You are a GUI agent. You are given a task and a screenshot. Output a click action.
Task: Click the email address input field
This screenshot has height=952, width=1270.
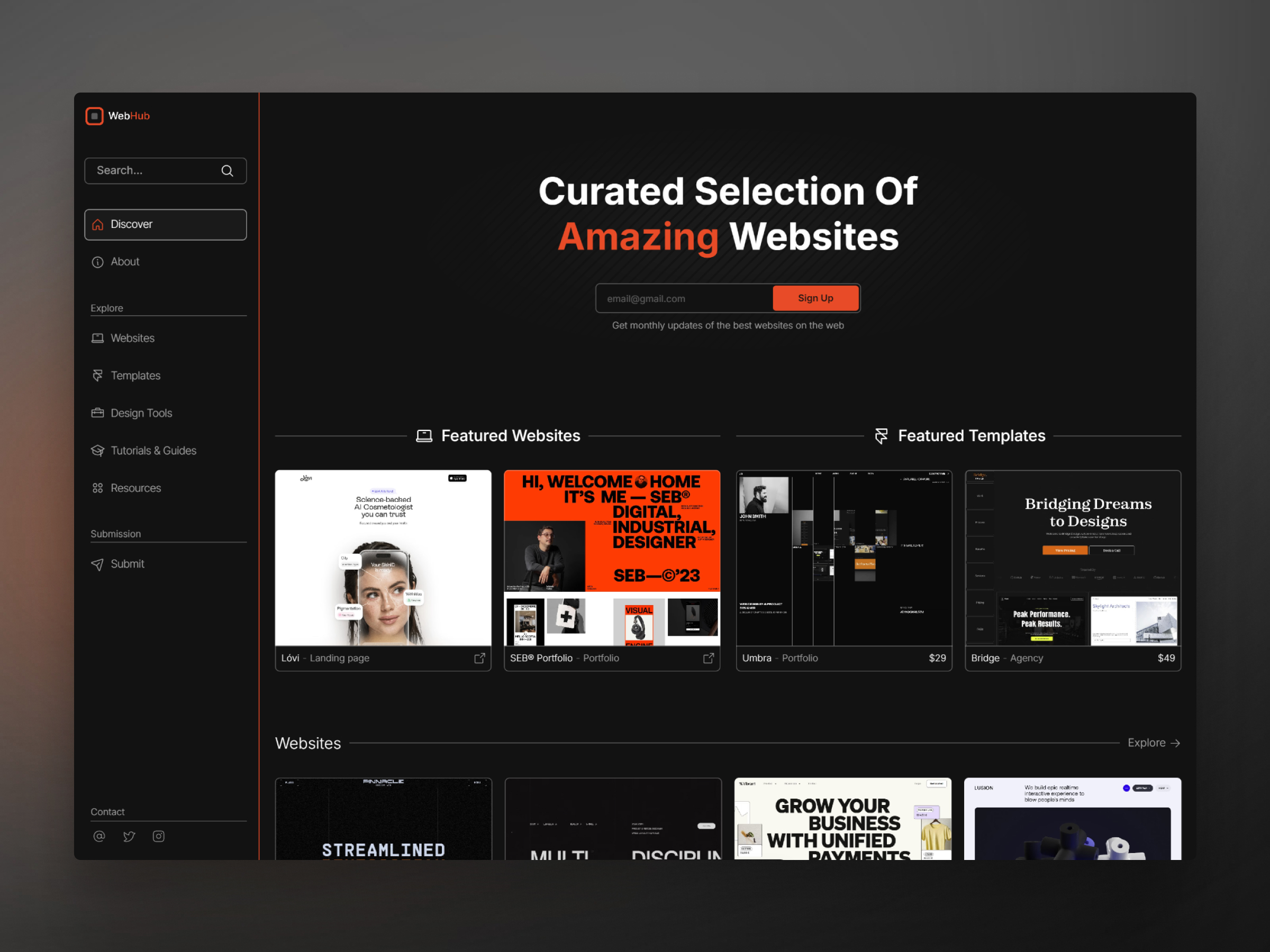coord(677,298)
